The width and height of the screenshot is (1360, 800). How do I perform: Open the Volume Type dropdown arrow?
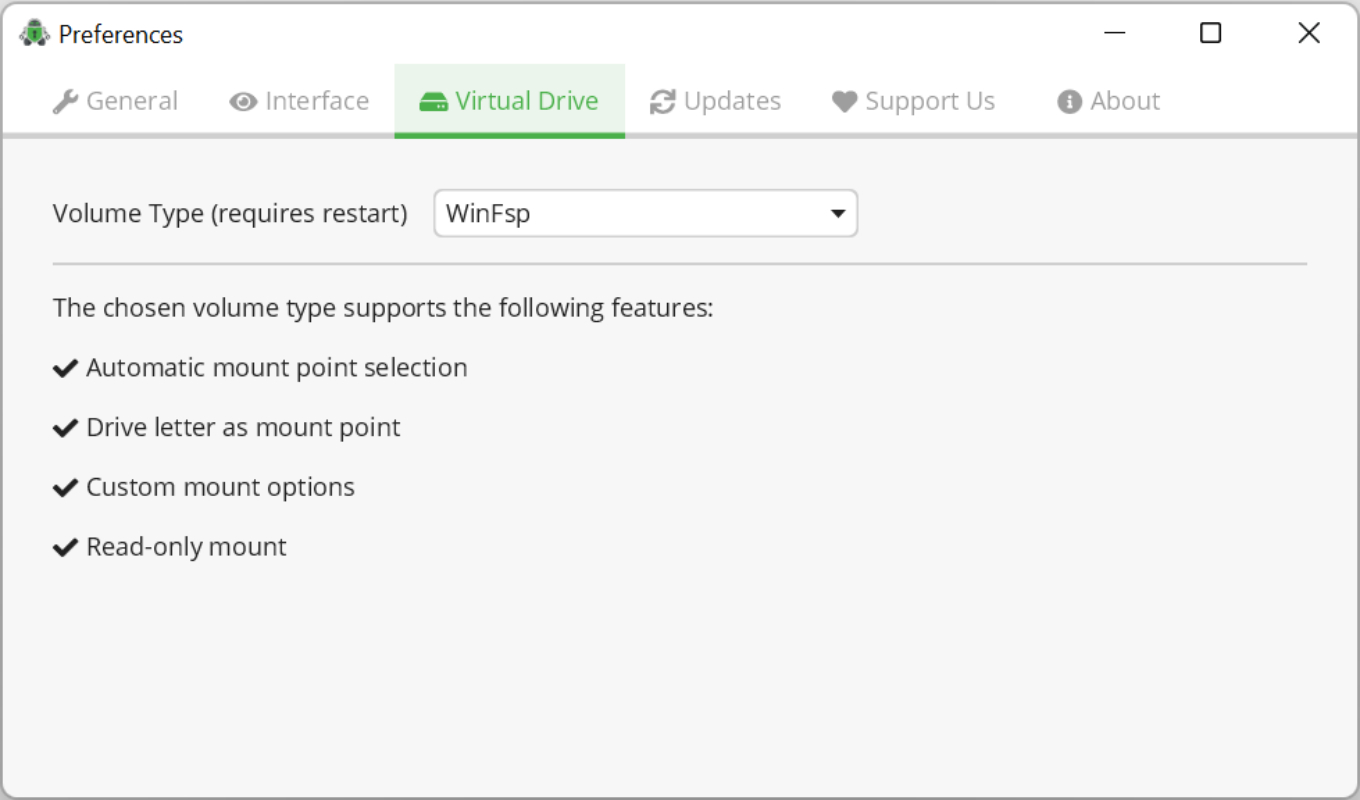(x=838, y=214)
